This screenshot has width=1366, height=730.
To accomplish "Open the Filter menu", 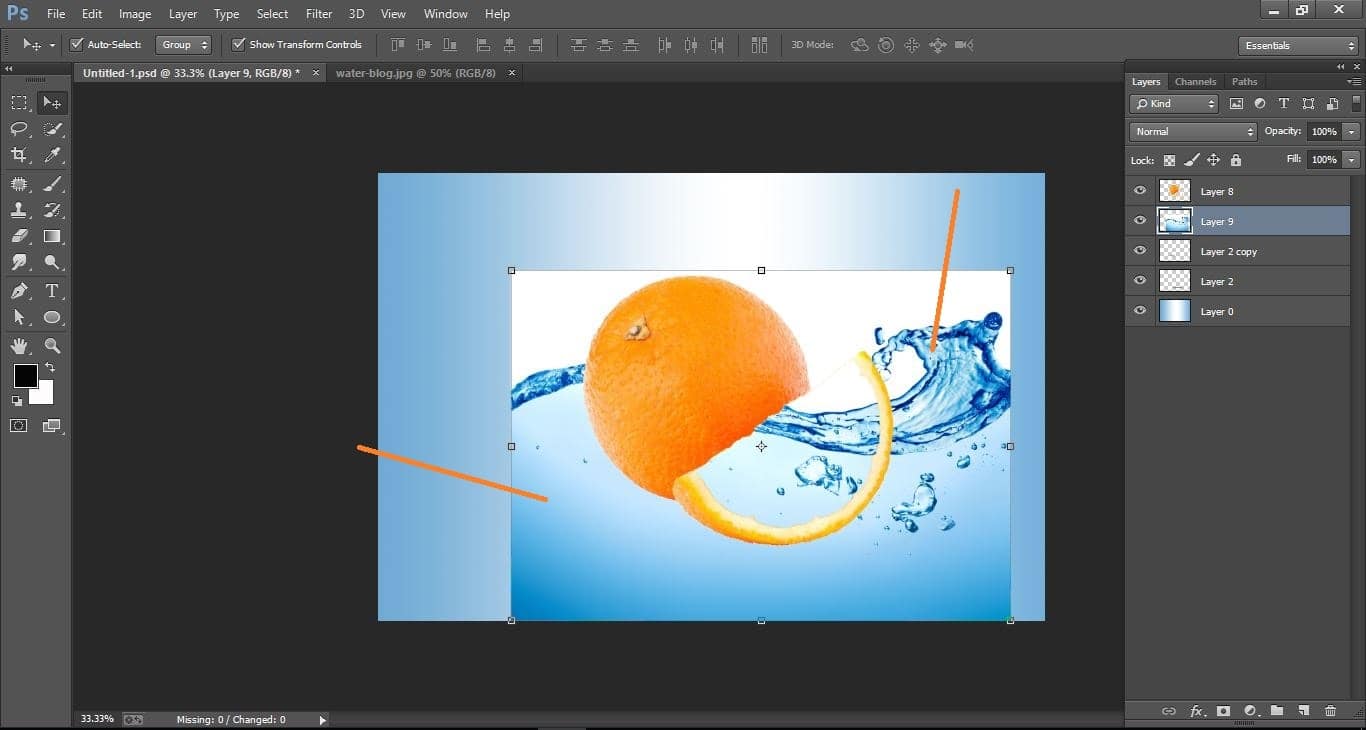I will click(x=318, y=13).
